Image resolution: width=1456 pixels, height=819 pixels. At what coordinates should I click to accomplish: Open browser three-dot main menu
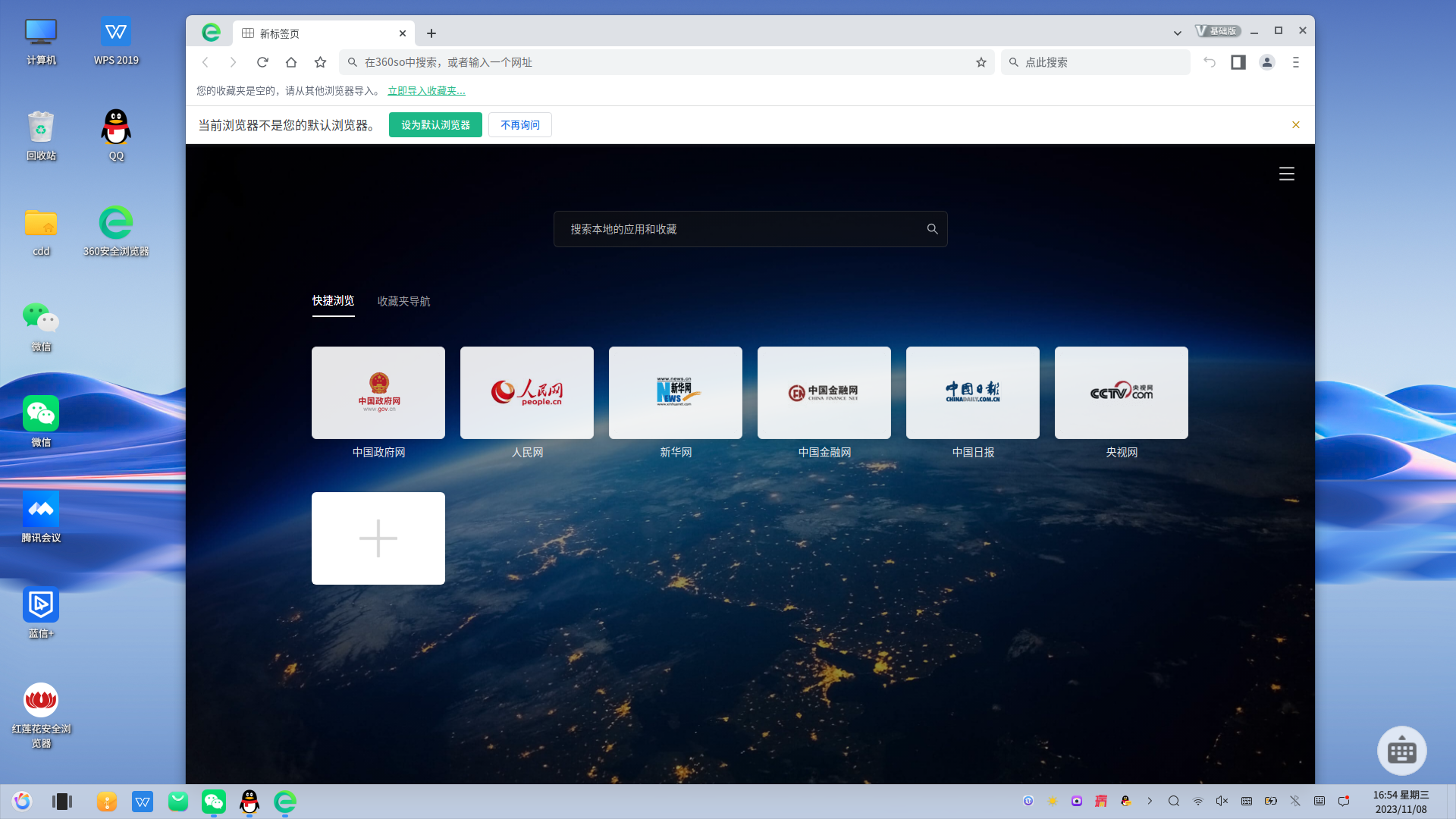[1295, 62]
